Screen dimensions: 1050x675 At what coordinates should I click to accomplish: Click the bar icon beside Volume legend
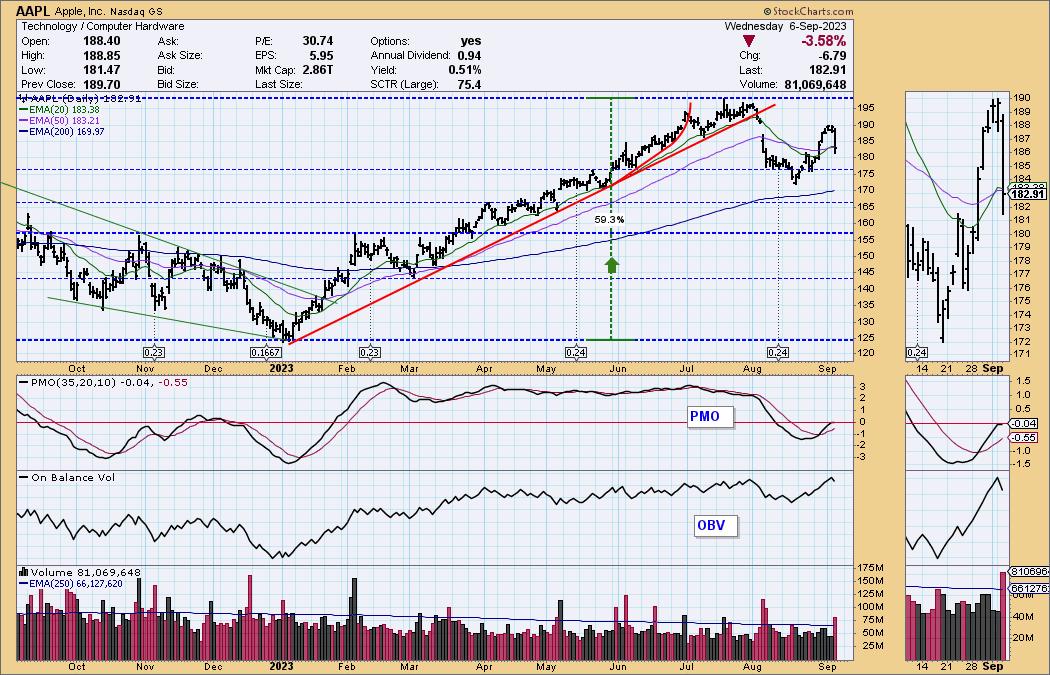pyautogui.click(x=23, y=572)
